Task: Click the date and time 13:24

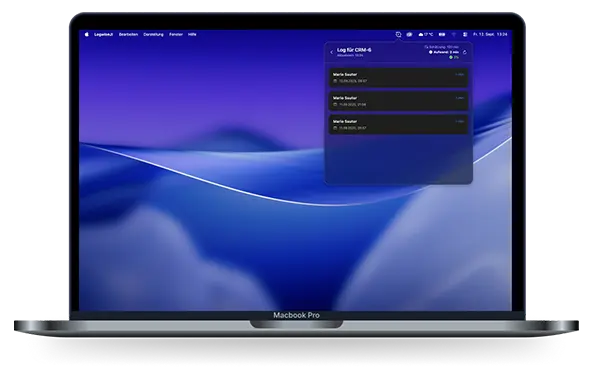Action: click(x=490, y=34)
